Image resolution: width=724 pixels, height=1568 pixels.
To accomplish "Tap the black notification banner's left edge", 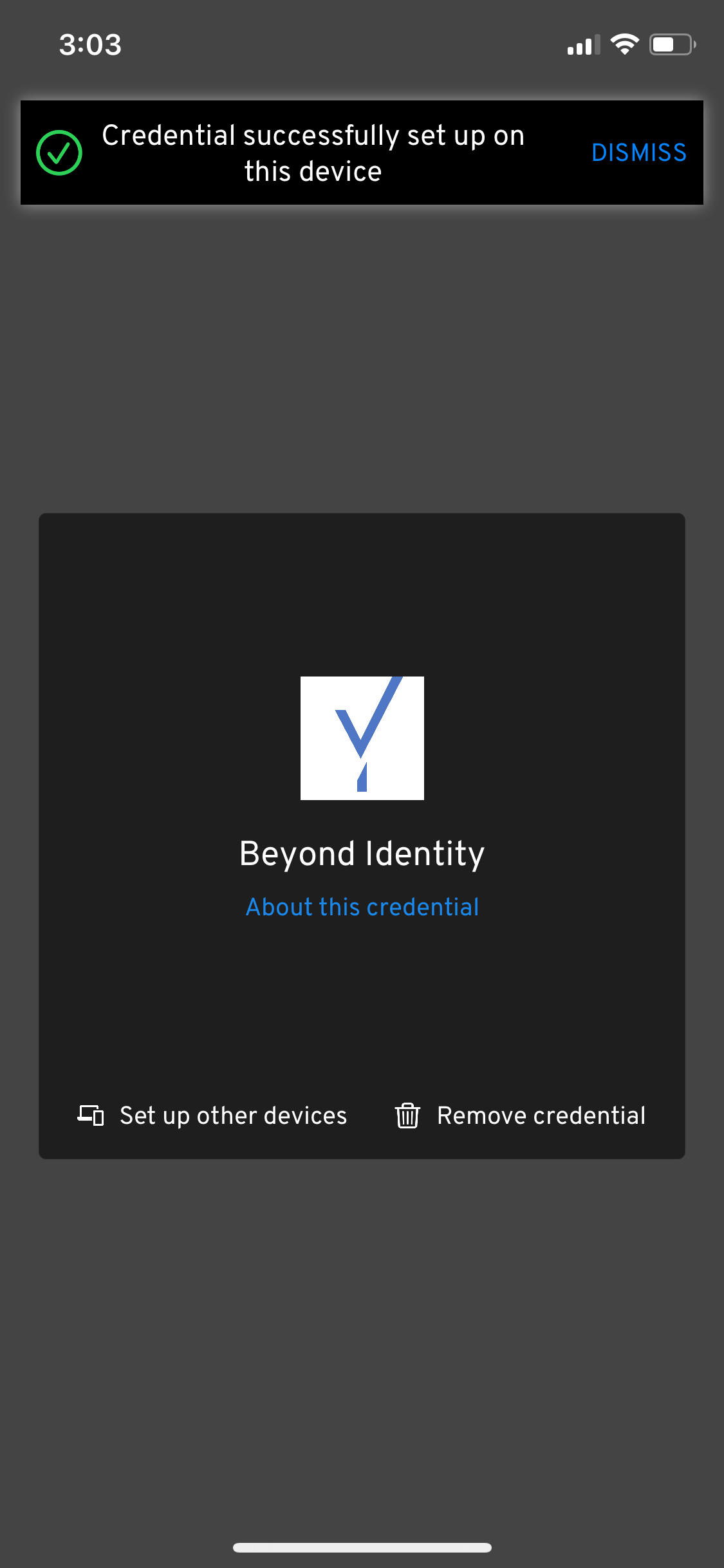I will tap(27, 153).
